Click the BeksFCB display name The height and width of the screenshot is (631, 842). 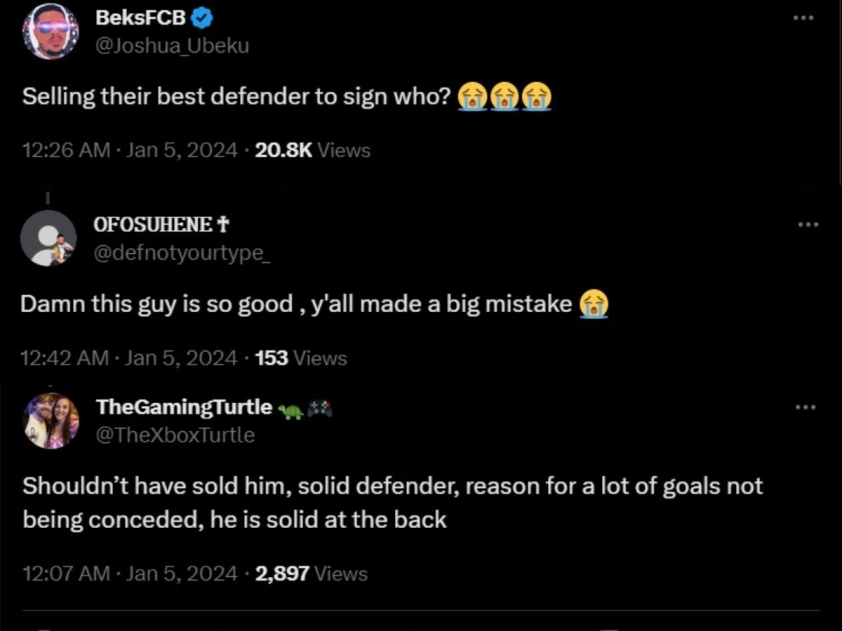(x=141, y=18)
